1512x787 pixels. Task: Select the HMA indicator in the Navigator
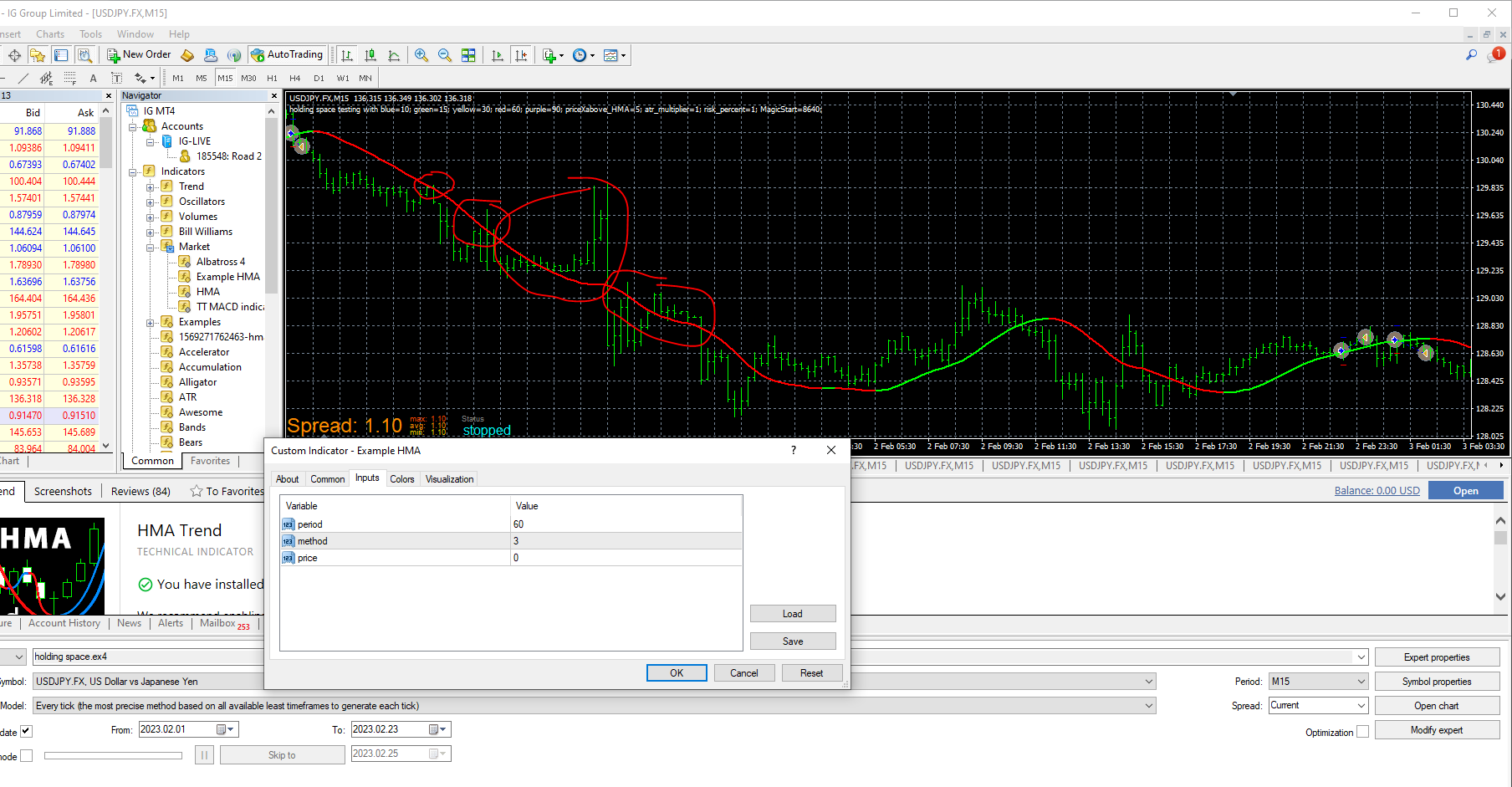coord(207,292)
